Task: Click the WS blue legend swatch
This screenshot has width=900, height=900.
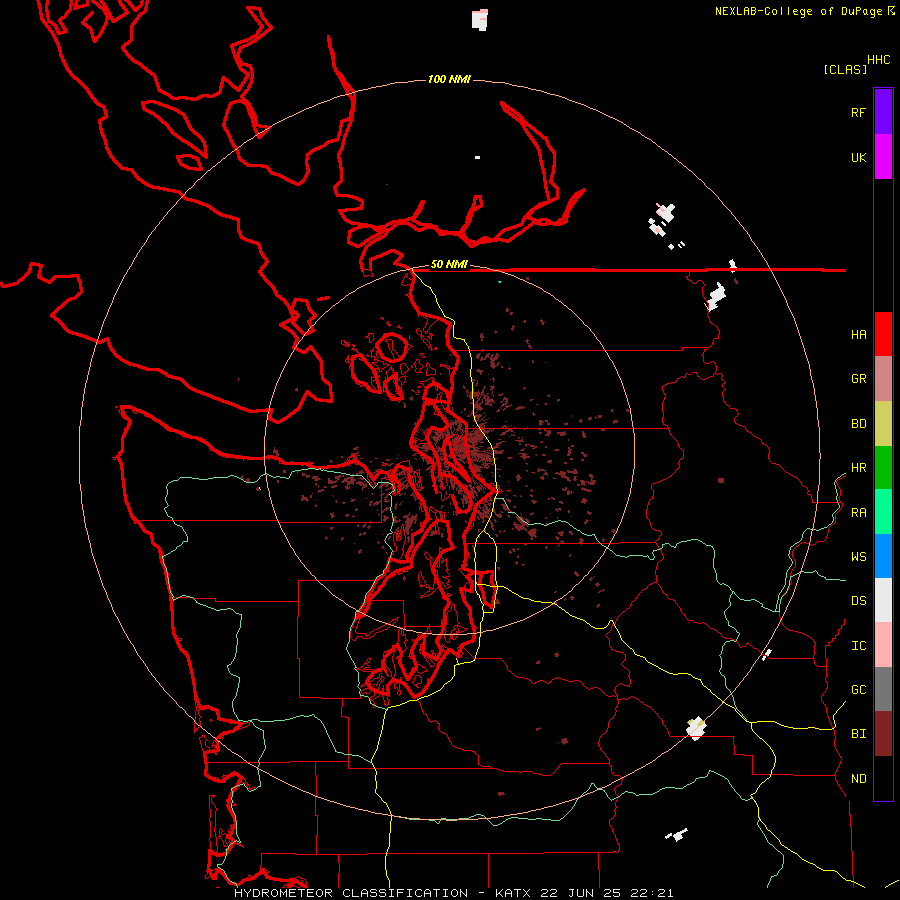Action: point(883,556)
